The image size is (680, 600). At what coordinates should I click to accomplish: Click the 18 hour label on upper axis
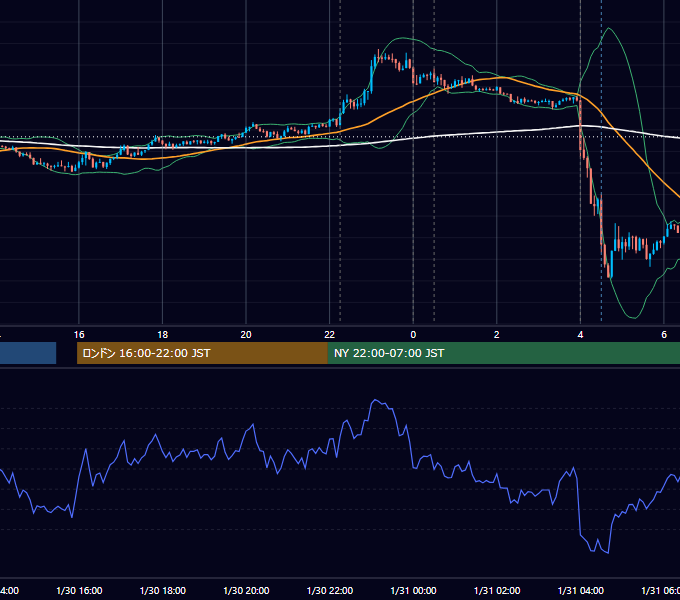tap(163, 335)
